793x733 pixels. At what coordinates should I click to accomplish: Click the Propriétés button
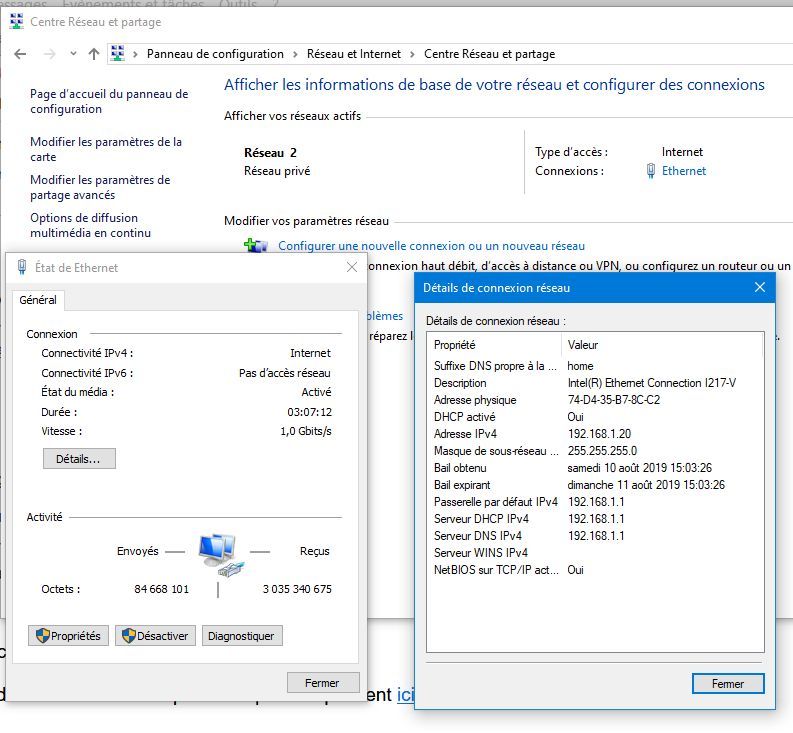(x=68, y=636)
